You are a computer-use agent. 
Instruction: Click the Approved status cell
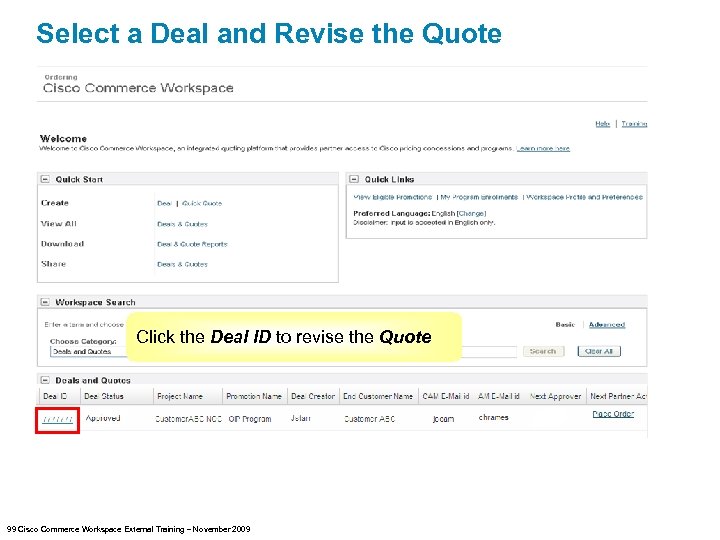coord(103,418)
